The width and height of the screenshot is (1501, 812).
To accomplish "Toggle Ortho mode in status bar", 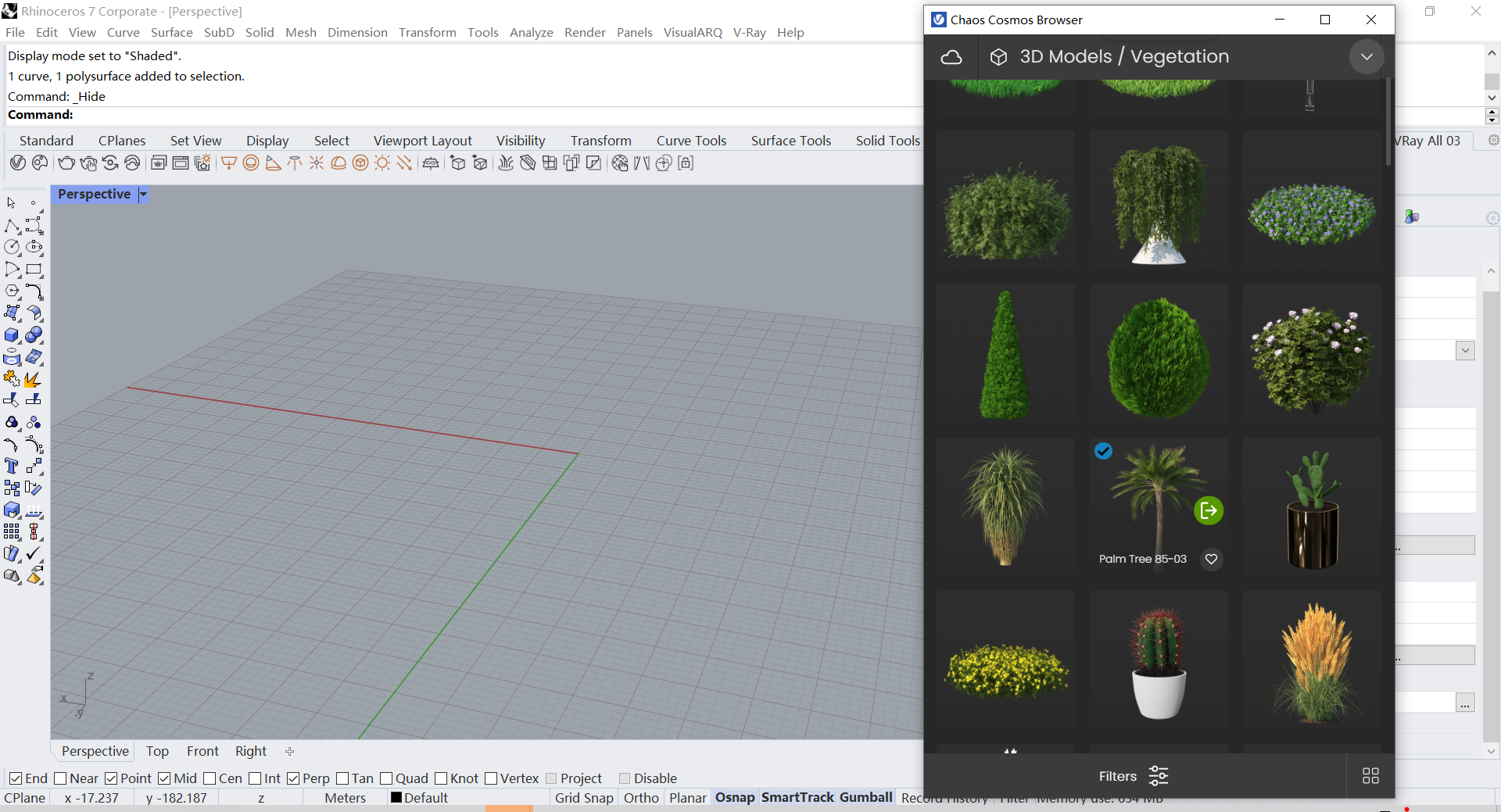I will click(641, 798).
